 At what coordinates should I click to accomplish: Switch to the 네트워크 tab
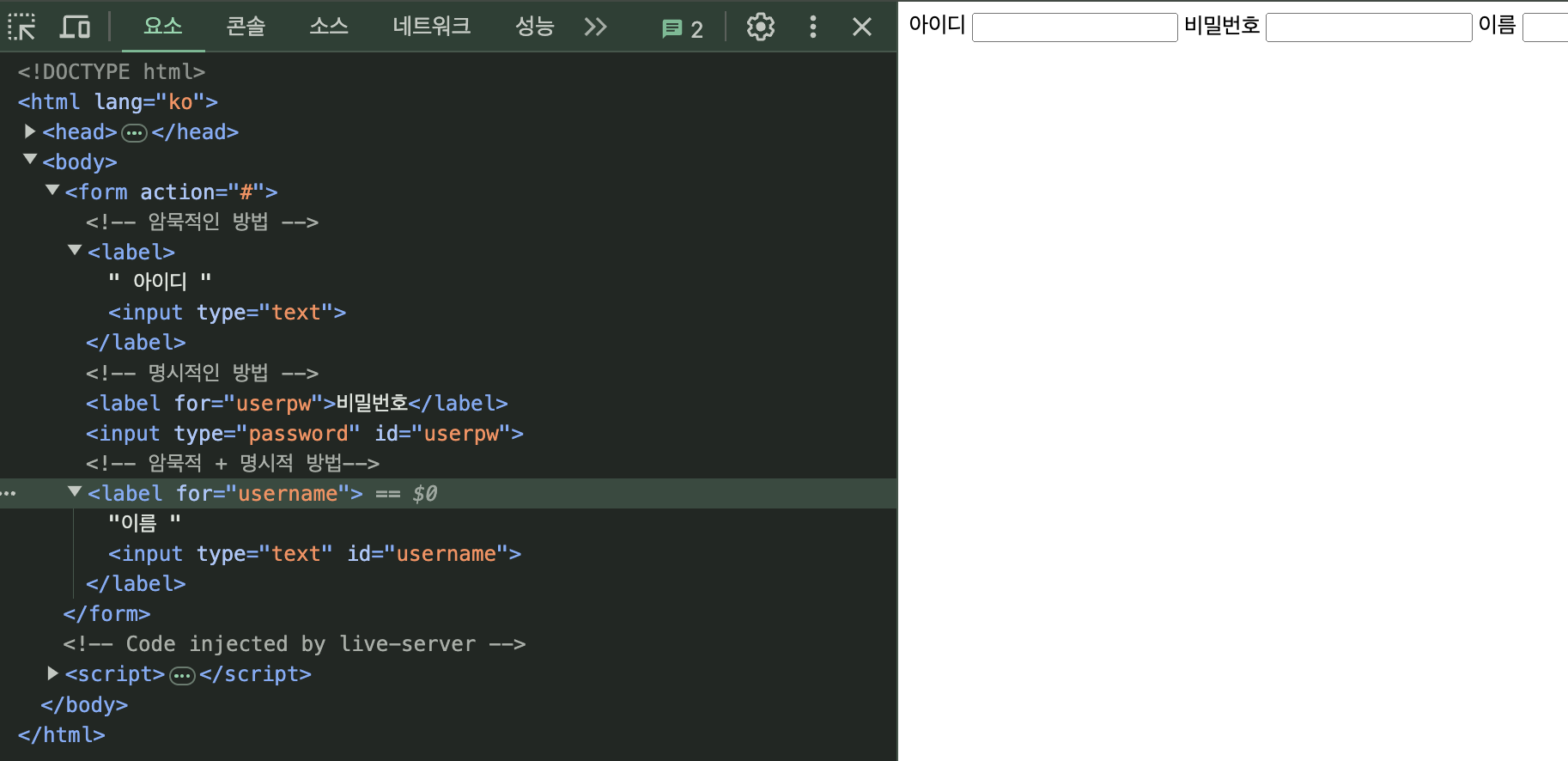432,27
